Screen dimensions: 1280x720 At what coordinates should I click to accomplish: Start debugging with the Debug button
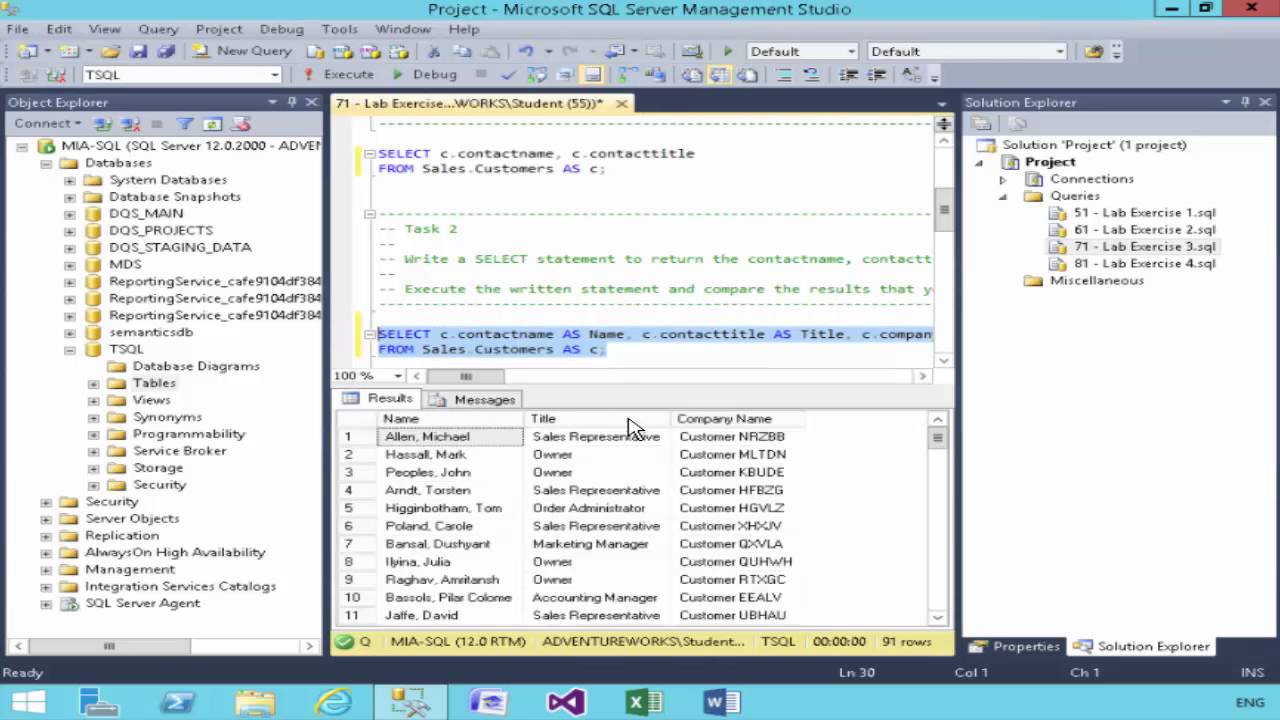coord(425,74)
